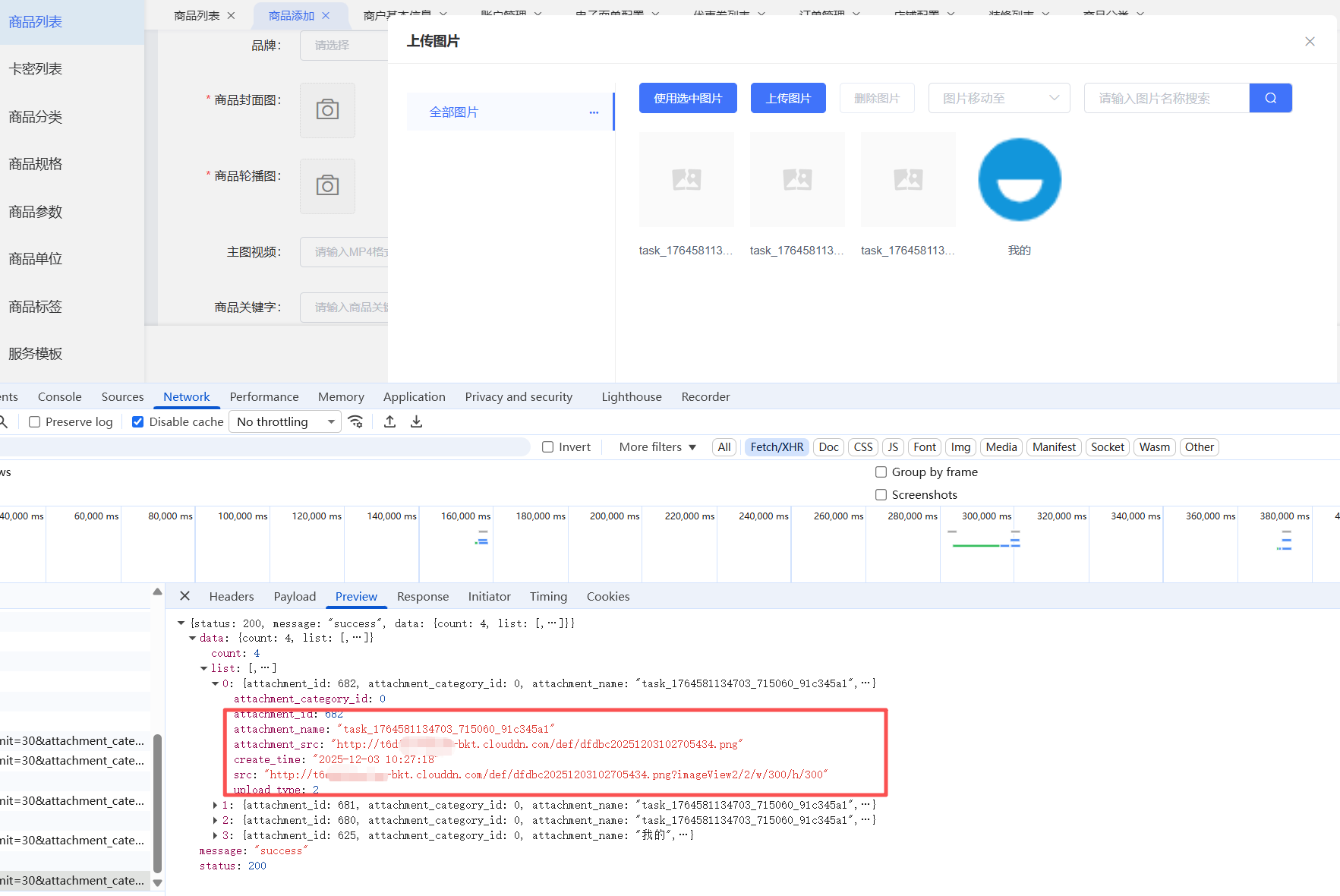Click the blue magnifier search icon
The width and height of the screenshot is (1340, 896).
coord(1270,98)
